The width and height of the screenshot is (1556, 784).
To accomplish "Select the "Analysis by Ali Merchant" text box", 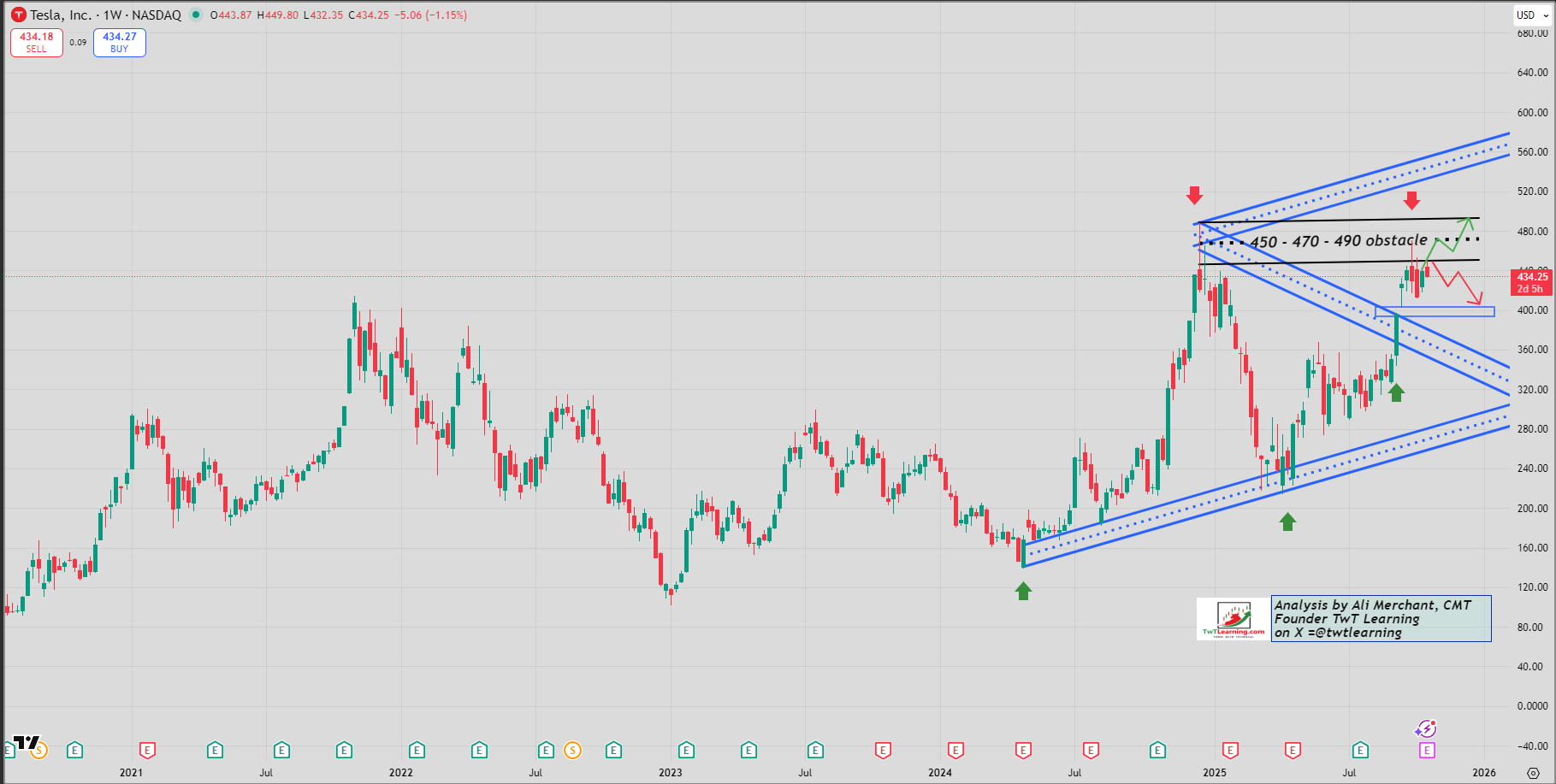I will (x=1381, y=618).
